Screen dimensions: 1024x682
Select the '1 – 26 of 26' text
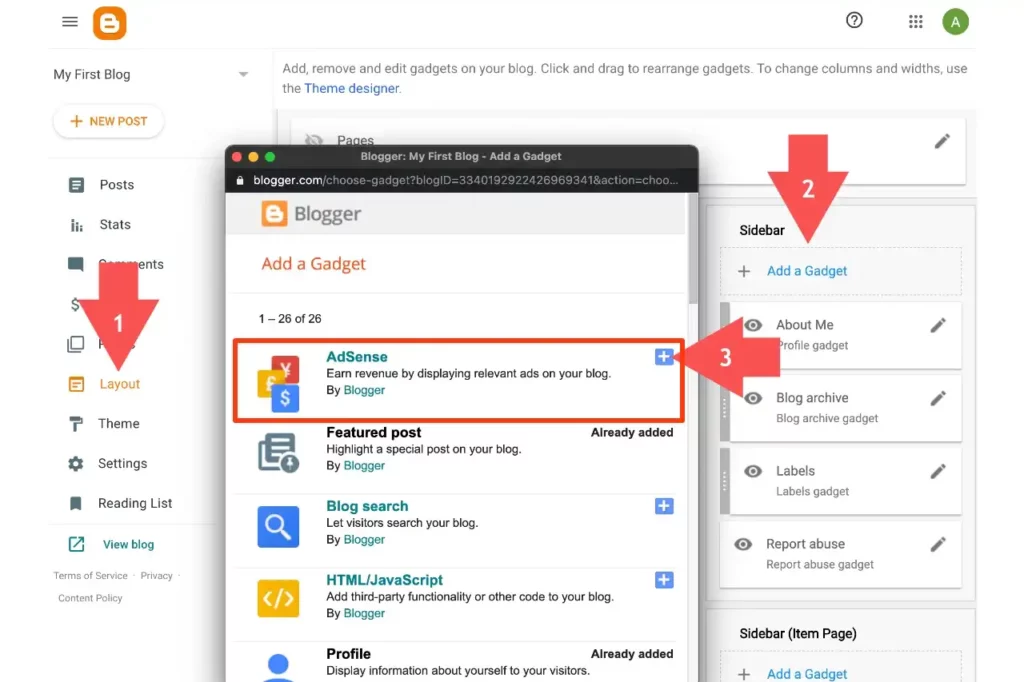(x=290, y=319)
